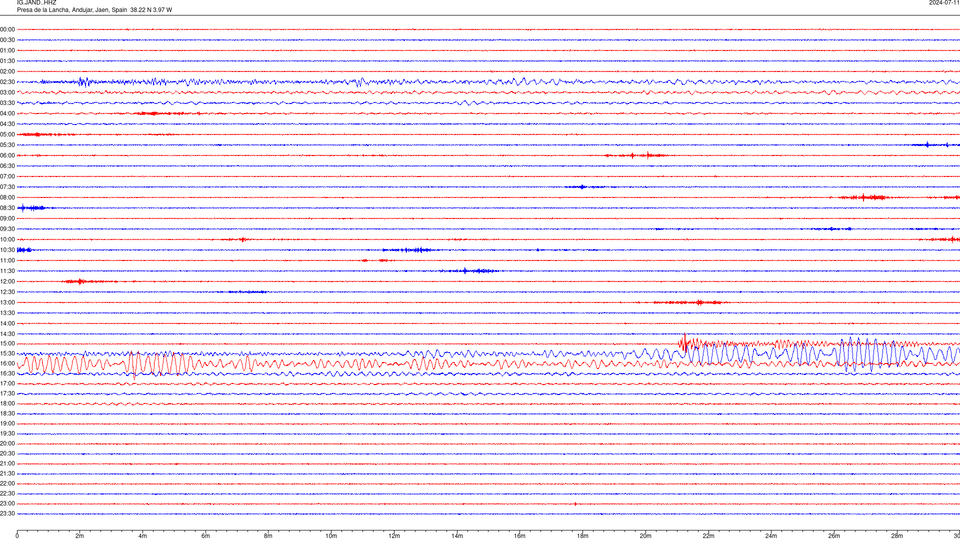
Task: Click the 10m tick label on the time axis
Action: pos(331,536)
